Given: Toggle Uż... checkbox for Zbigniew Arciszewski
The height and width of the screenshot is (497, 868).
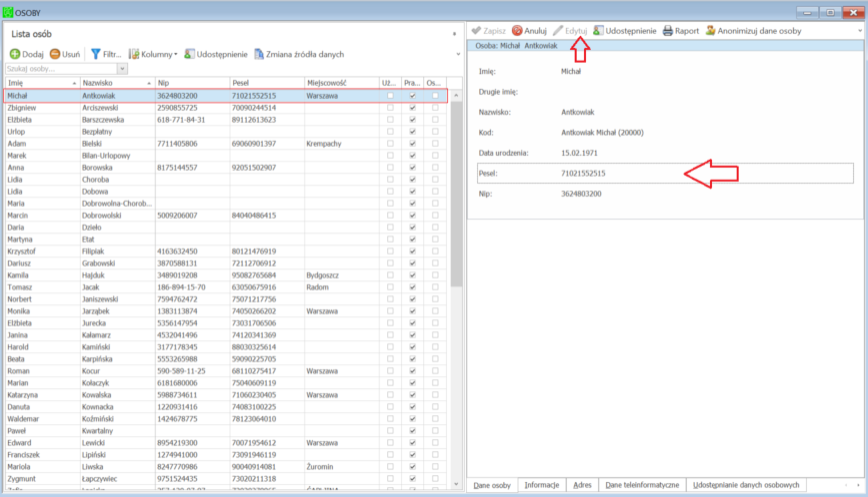Looking at the screenshot, I should (x=390, y=108).
